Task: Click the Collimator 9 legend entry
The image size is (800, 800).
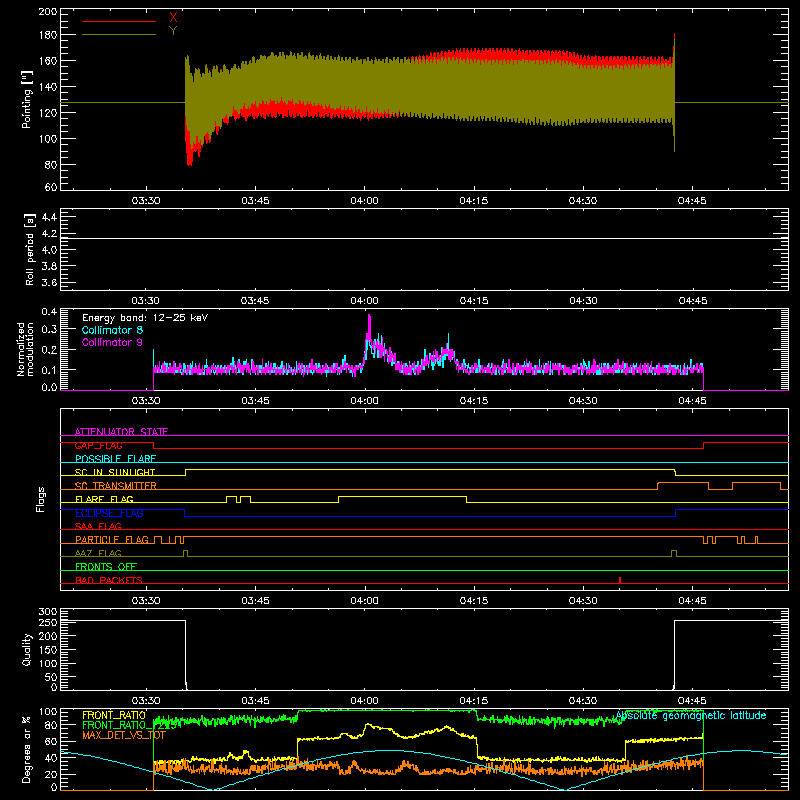Action: point(112,342)
